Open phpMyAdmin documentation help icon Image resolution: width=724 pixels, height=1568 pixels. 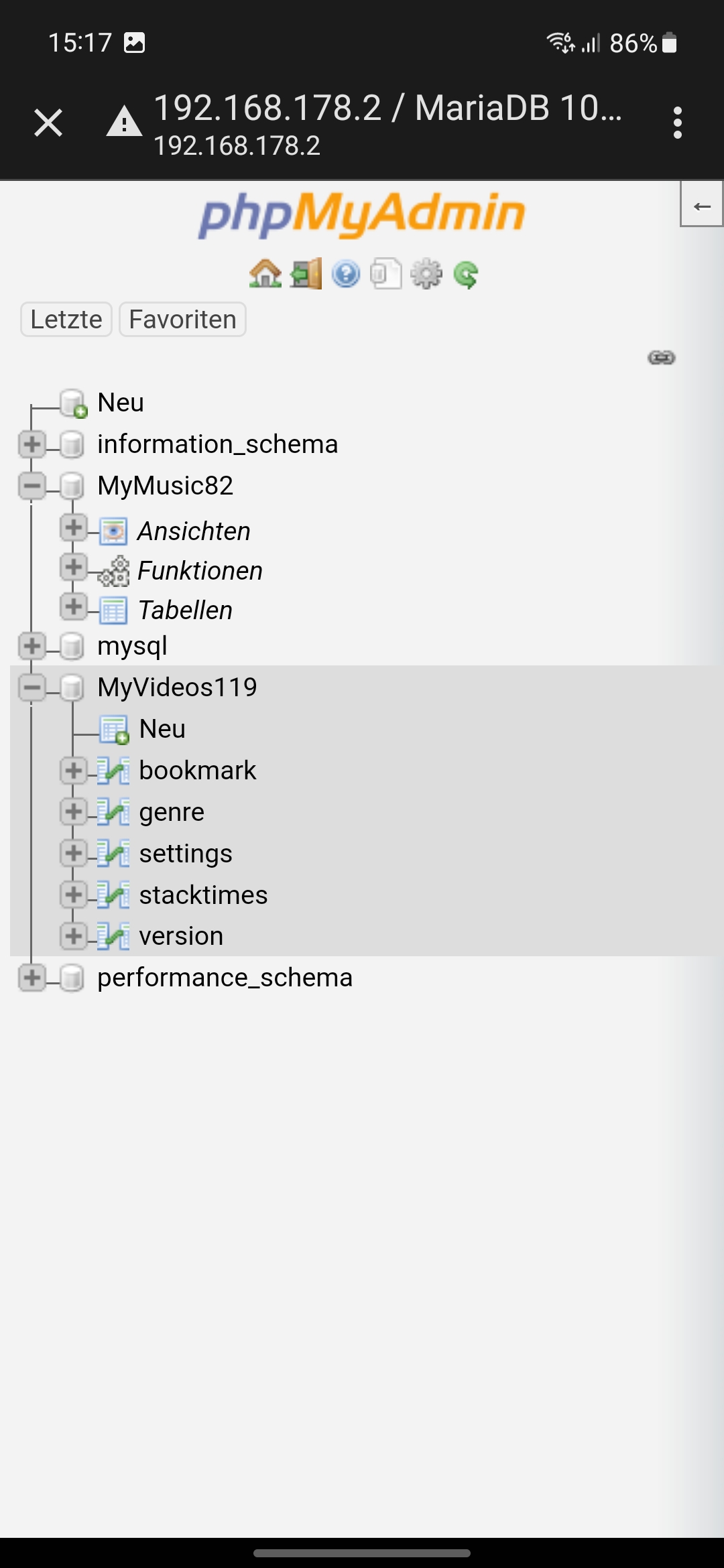346,274
